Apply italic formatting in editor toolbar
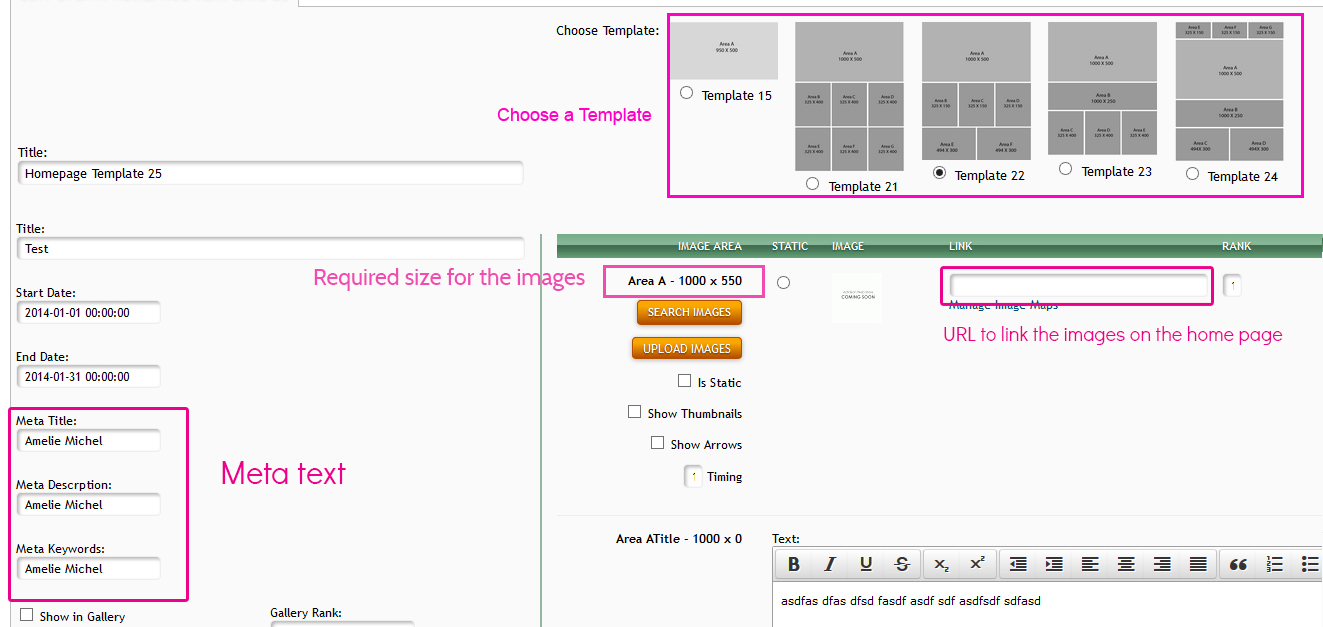This screenshot has width=1323, height=627. tap(829, 564)
